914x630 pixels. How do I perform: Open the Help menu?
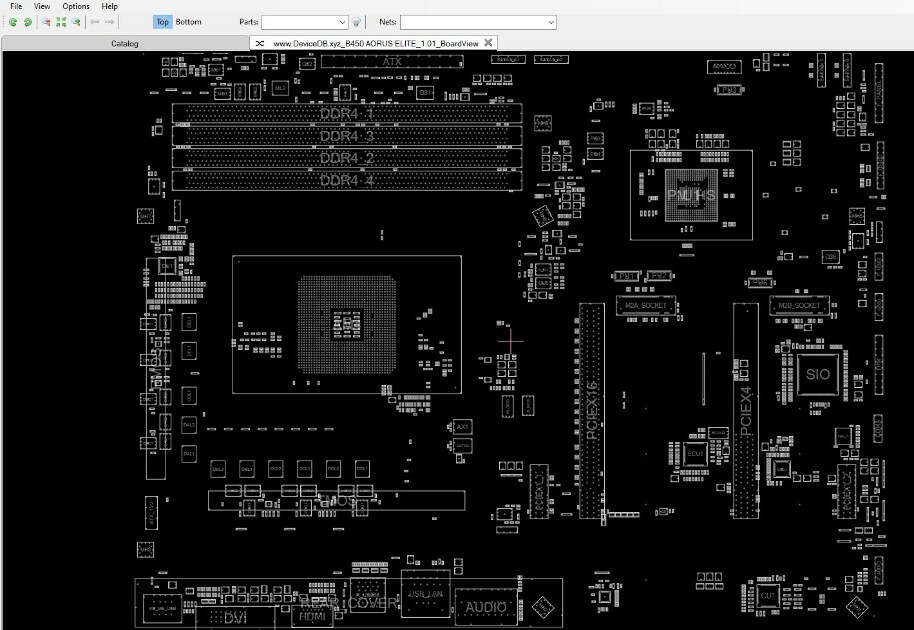pyautogui.click(x=110, y=6)
